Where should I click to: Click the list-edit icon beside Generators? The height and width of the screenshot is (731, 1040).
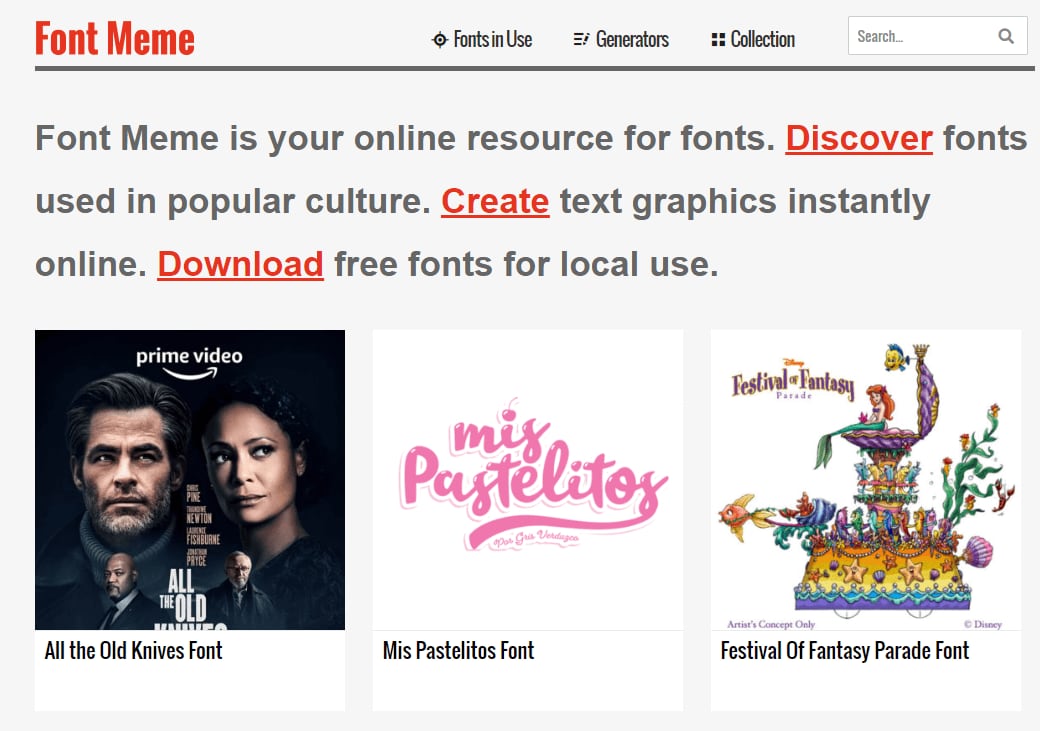581,40
